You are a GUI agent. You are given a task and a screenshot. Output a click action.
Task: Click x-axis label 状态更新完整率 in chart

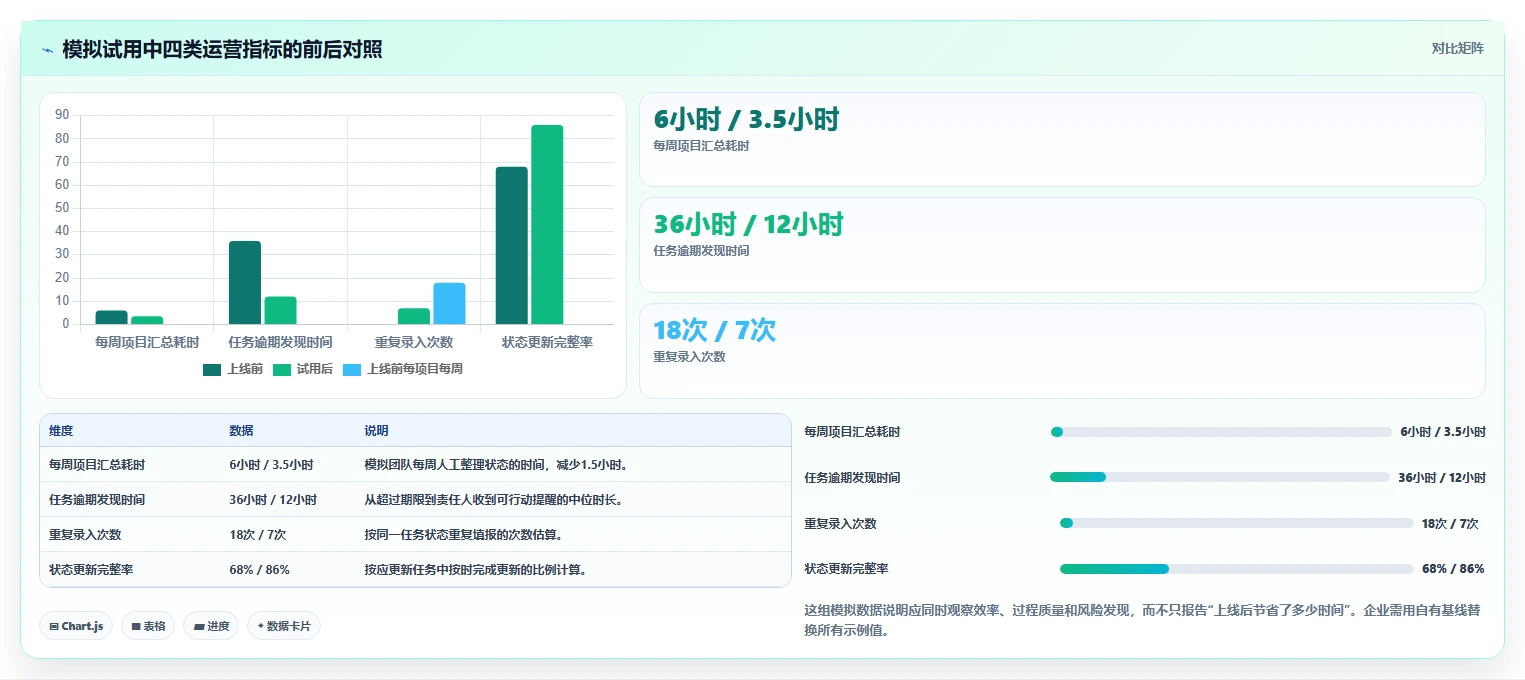pyautogui.click(x=547, y=342)
